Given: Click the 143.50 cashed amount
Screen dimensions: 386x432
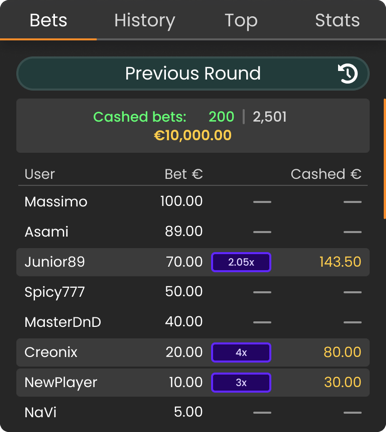Looking at the screenshot, I should pos(340,262).
